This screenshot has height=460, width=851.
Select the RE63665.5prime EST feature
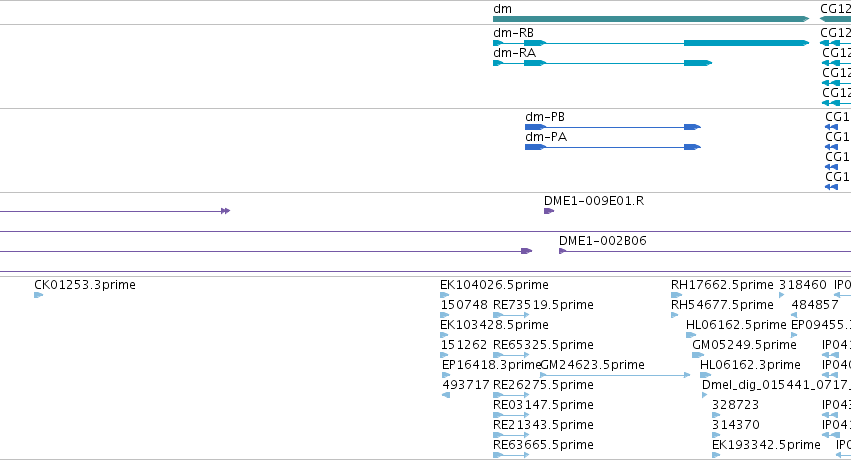[511, 455]
